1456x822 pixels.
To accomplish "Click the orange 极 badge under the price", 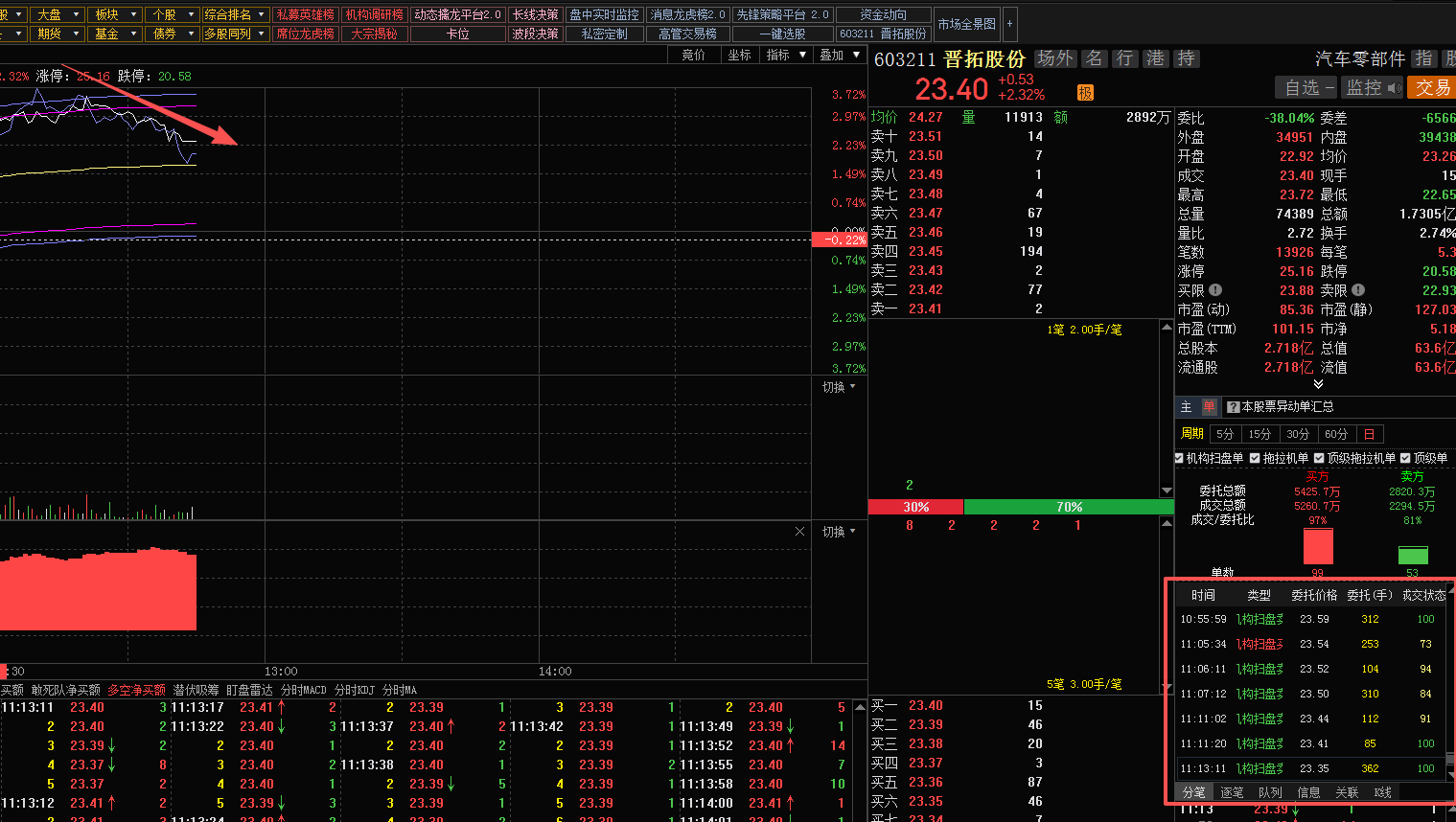I will [x=1085, y=92].
